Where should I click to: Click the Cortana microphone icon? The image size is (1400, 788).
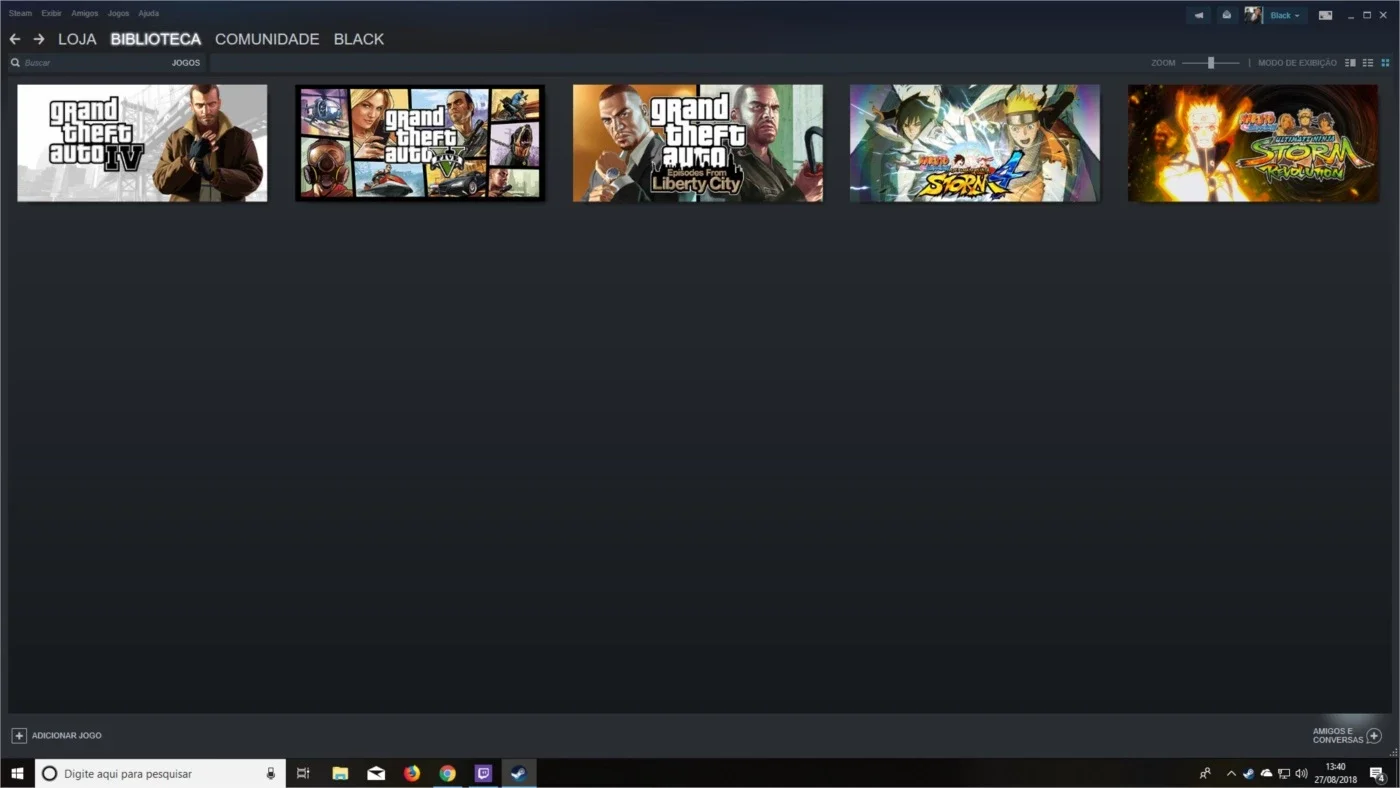point(271,773)
